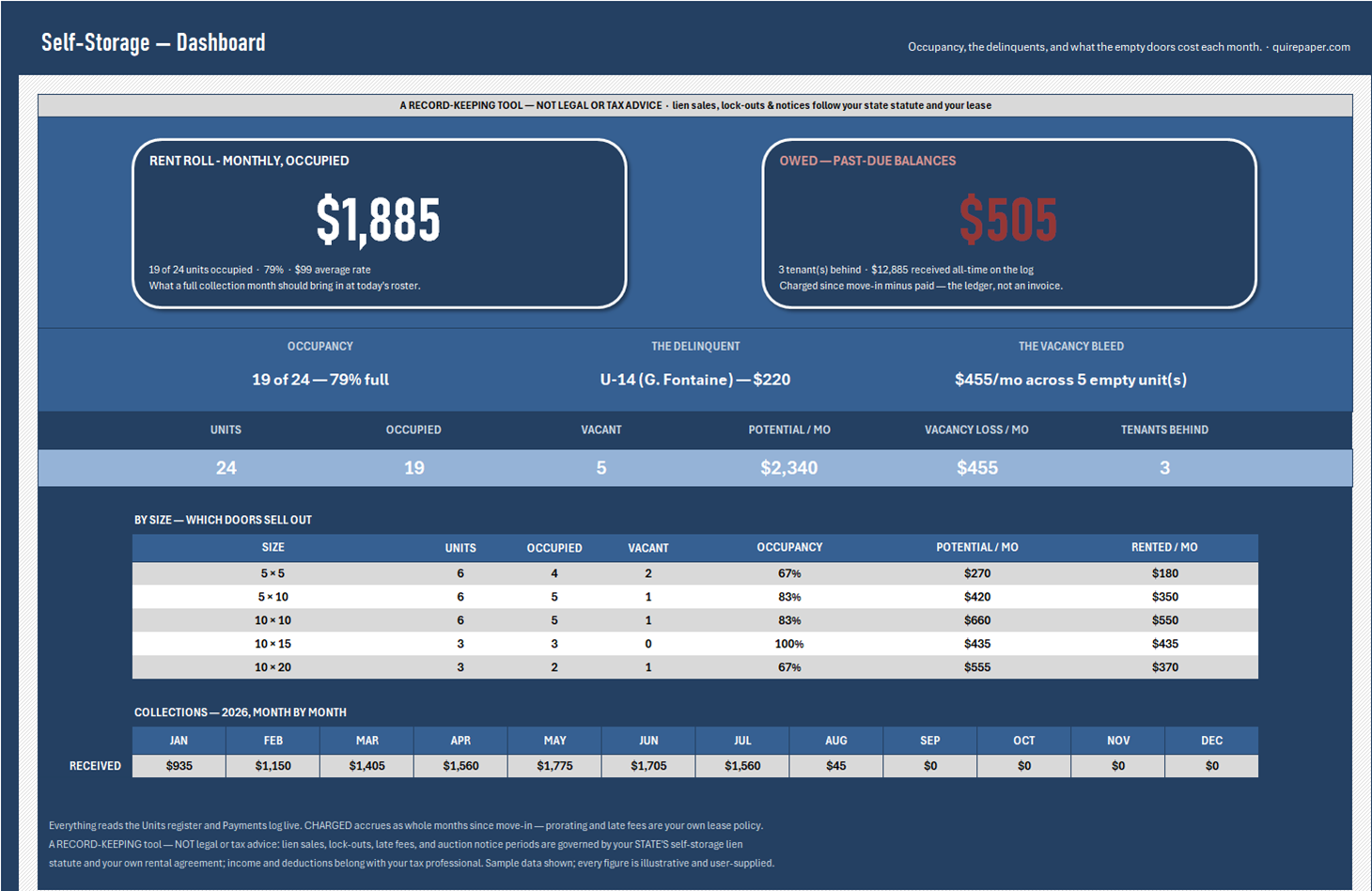Click the COLLECTIONS — 2026, MONTH BY MONTH heading

click(241, 712)
